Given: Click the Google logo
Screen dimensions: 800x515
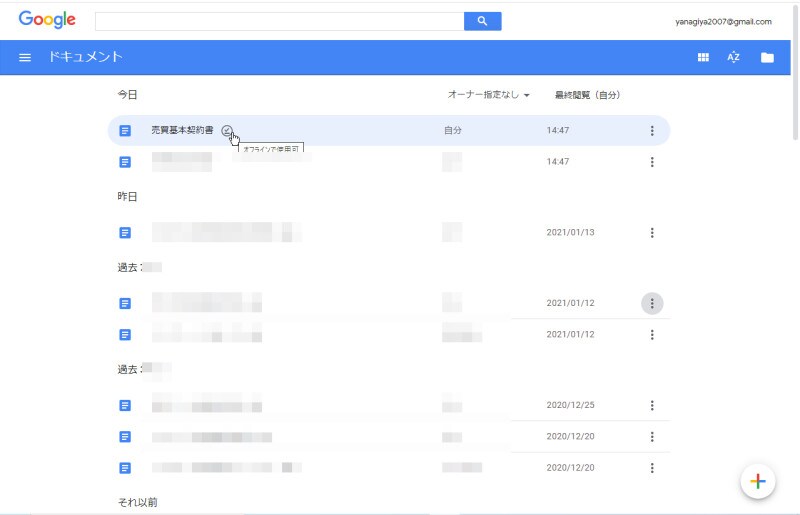Looking at the screenshot, I should click(x=47, y=20).
